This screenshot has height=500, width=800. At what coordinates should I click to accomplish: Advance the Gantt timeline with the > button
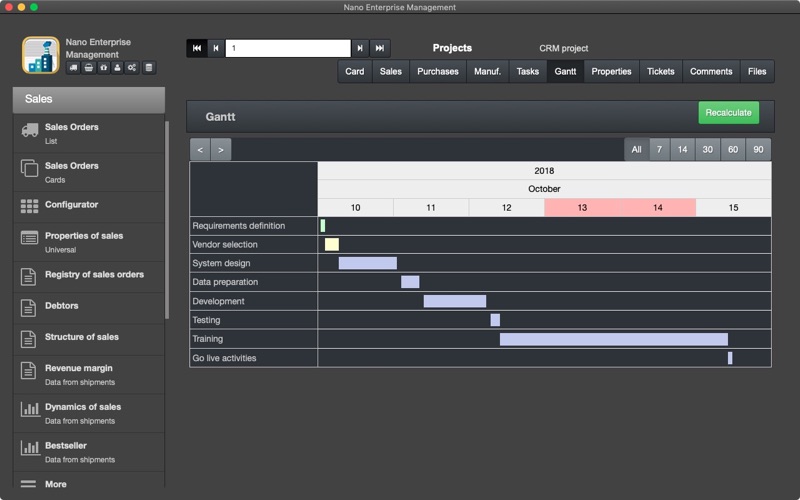click(221, 150)
